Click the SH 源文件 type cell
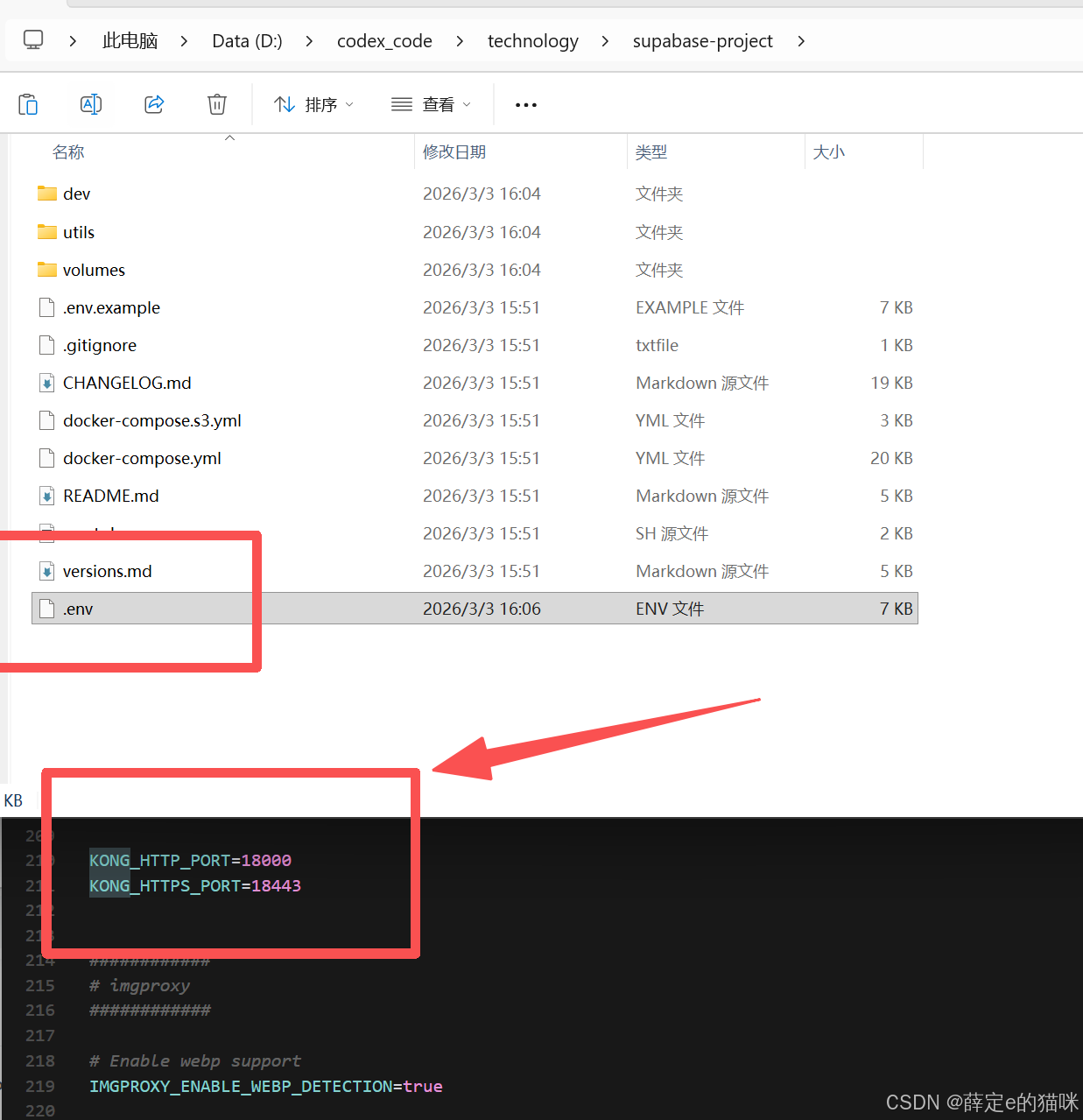Image resolution: width=1083 pixels, height=1120 pixels. pos(672,533)
